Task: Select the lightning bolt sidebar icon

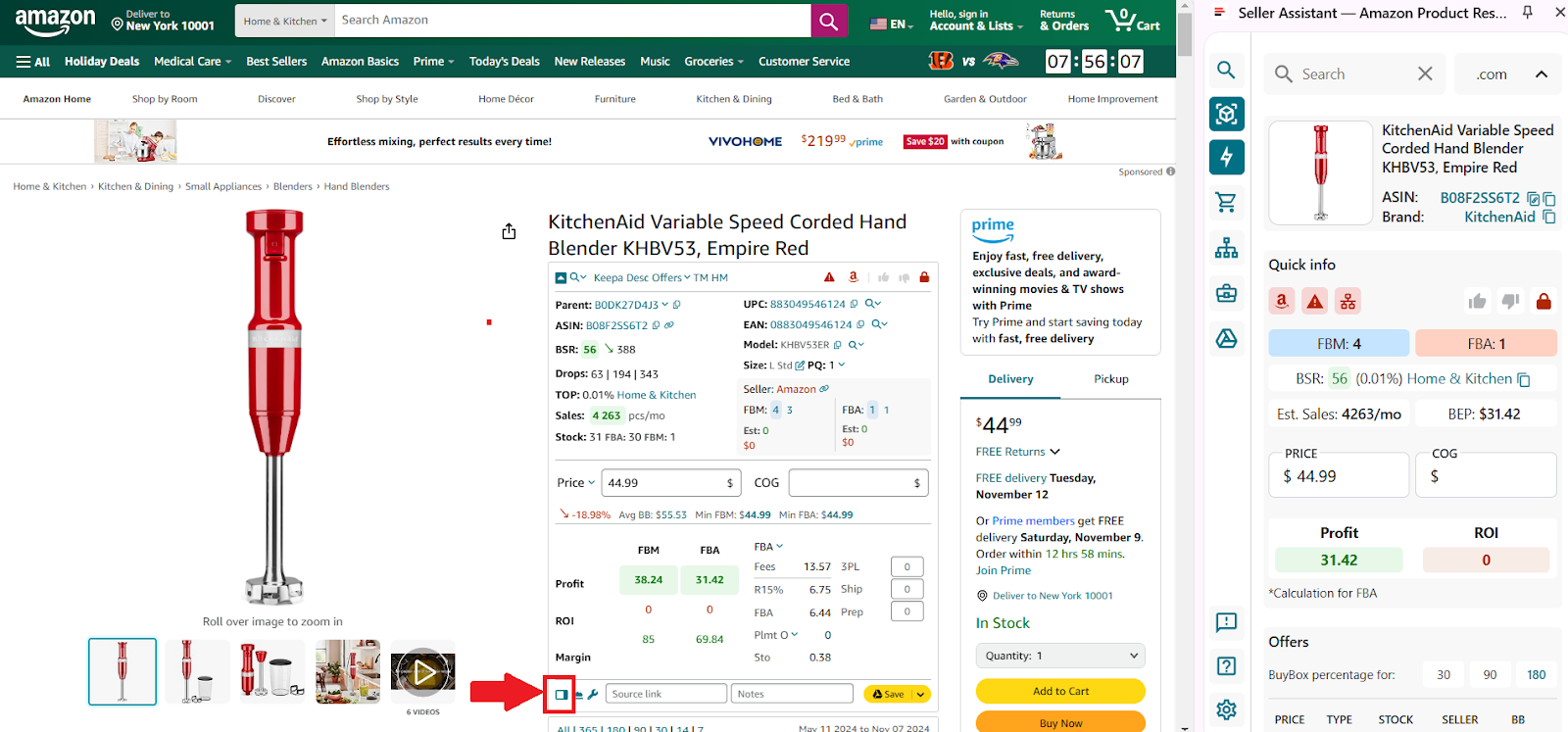Action: coord(1227,157)
